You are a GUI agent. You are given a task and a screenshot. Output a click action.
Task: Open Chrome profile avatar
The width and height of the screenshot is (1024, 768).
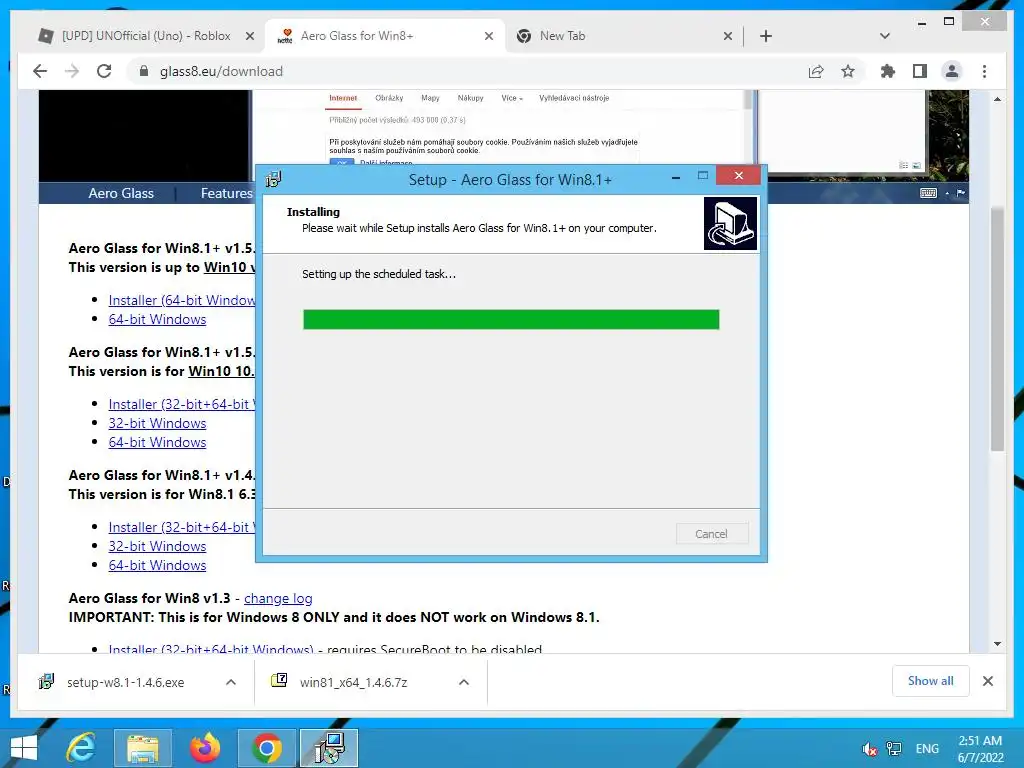[x=952, y=71]
